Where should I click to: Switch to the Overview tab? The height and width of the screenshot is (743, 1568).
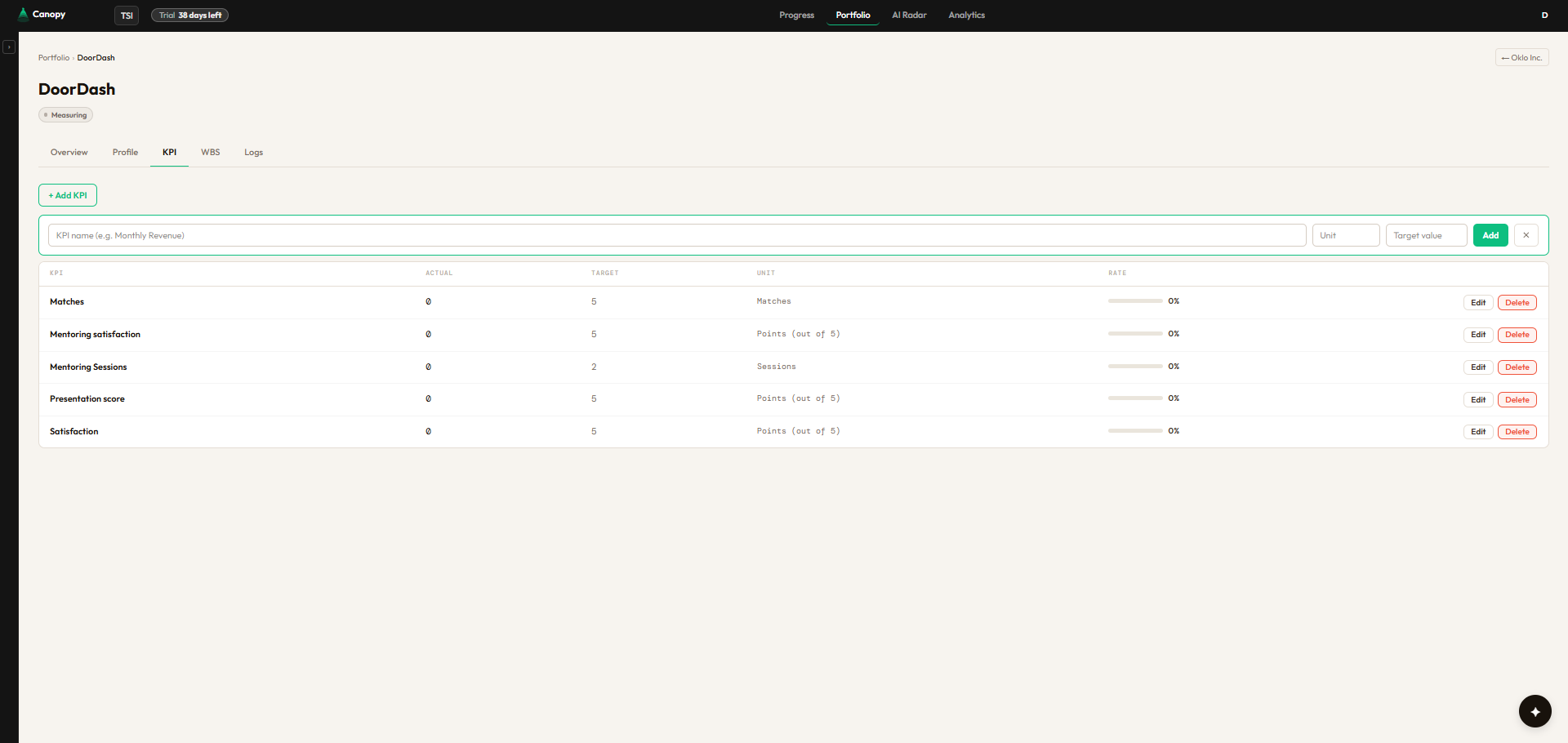click(69, 153)
